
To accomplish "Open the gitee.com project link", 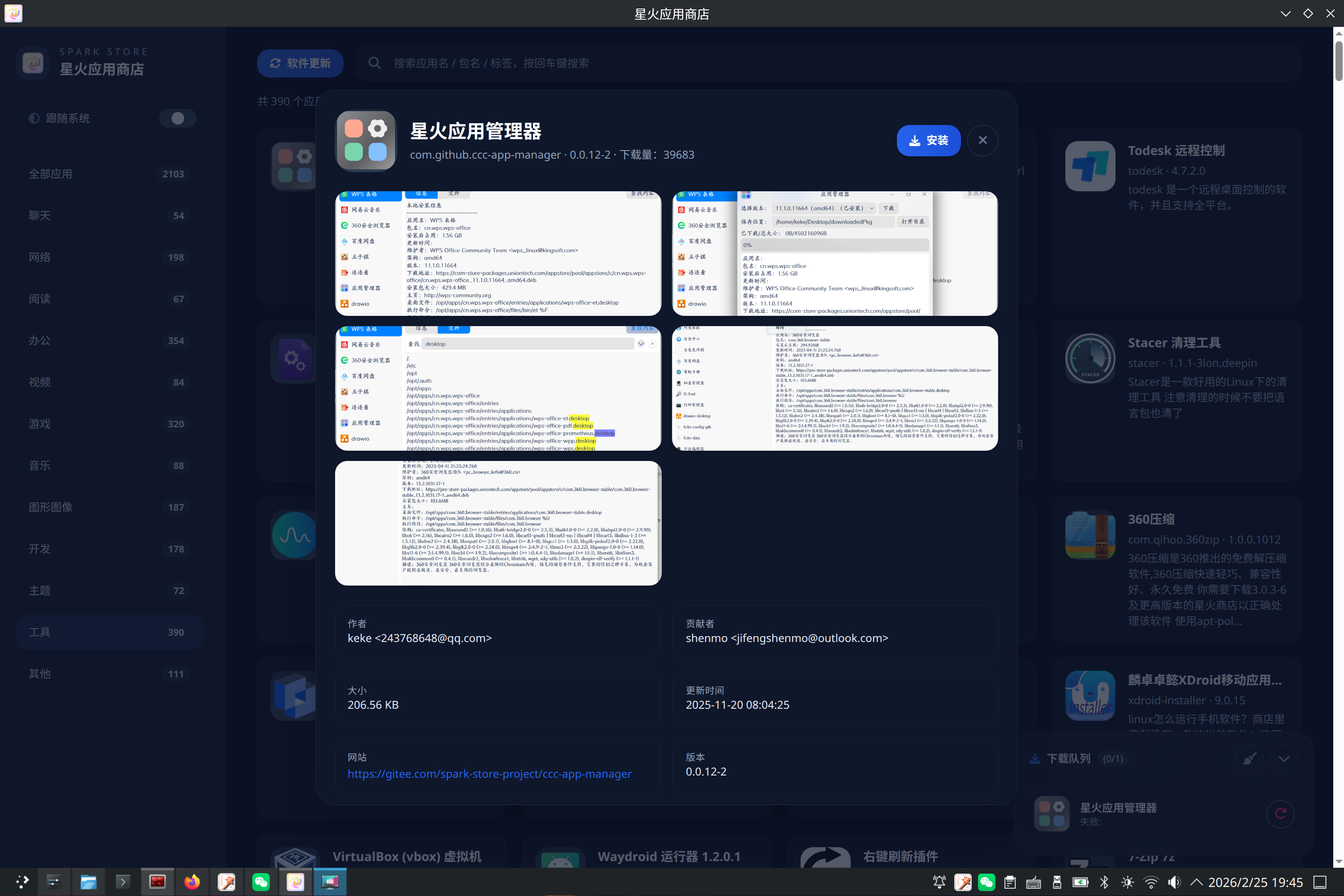I will (489, 774).
